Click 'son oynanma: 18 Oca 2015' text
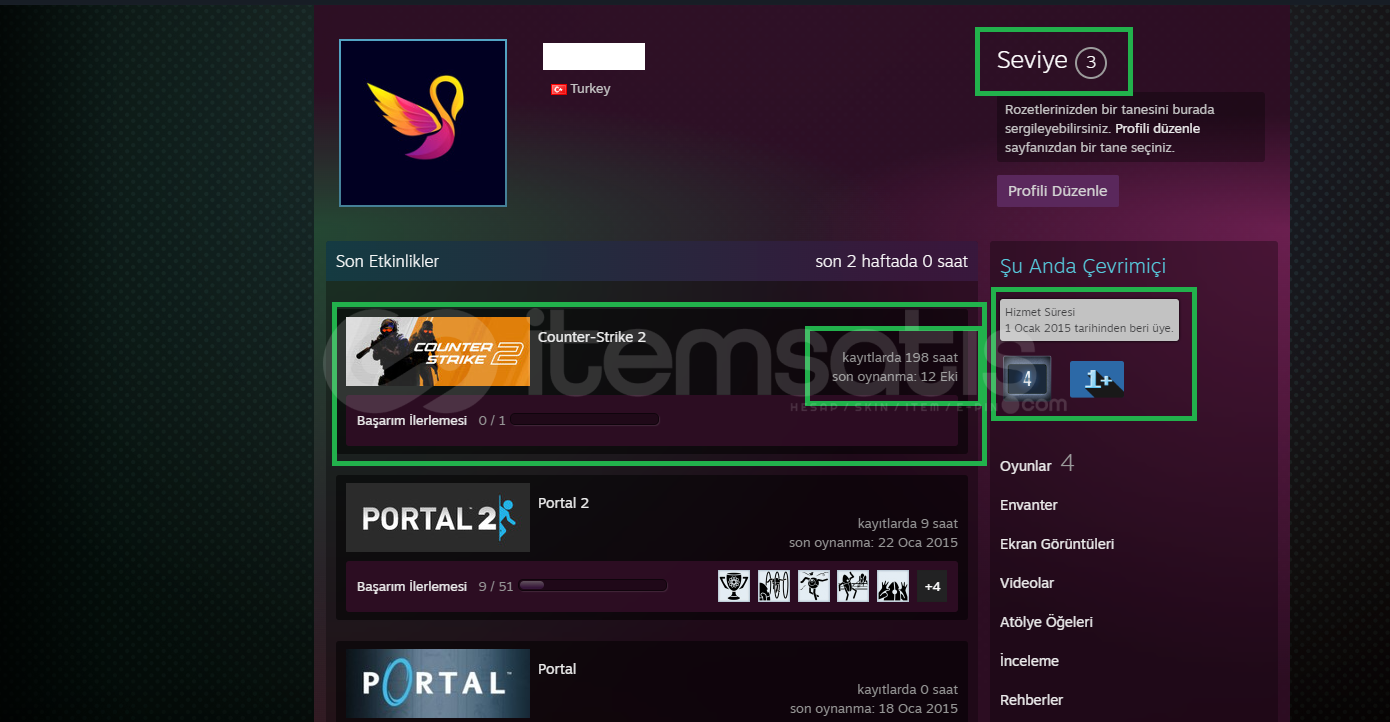The image size is (1390, 722). (873, 709)
